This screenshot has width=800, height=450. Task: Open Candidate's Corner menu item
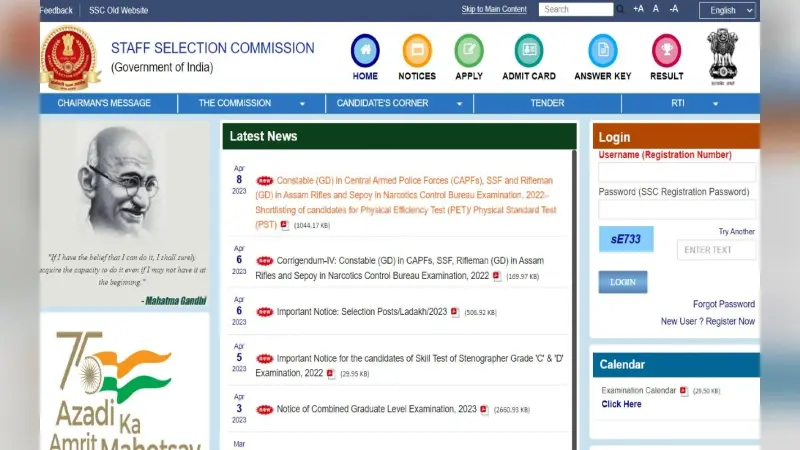382,103
